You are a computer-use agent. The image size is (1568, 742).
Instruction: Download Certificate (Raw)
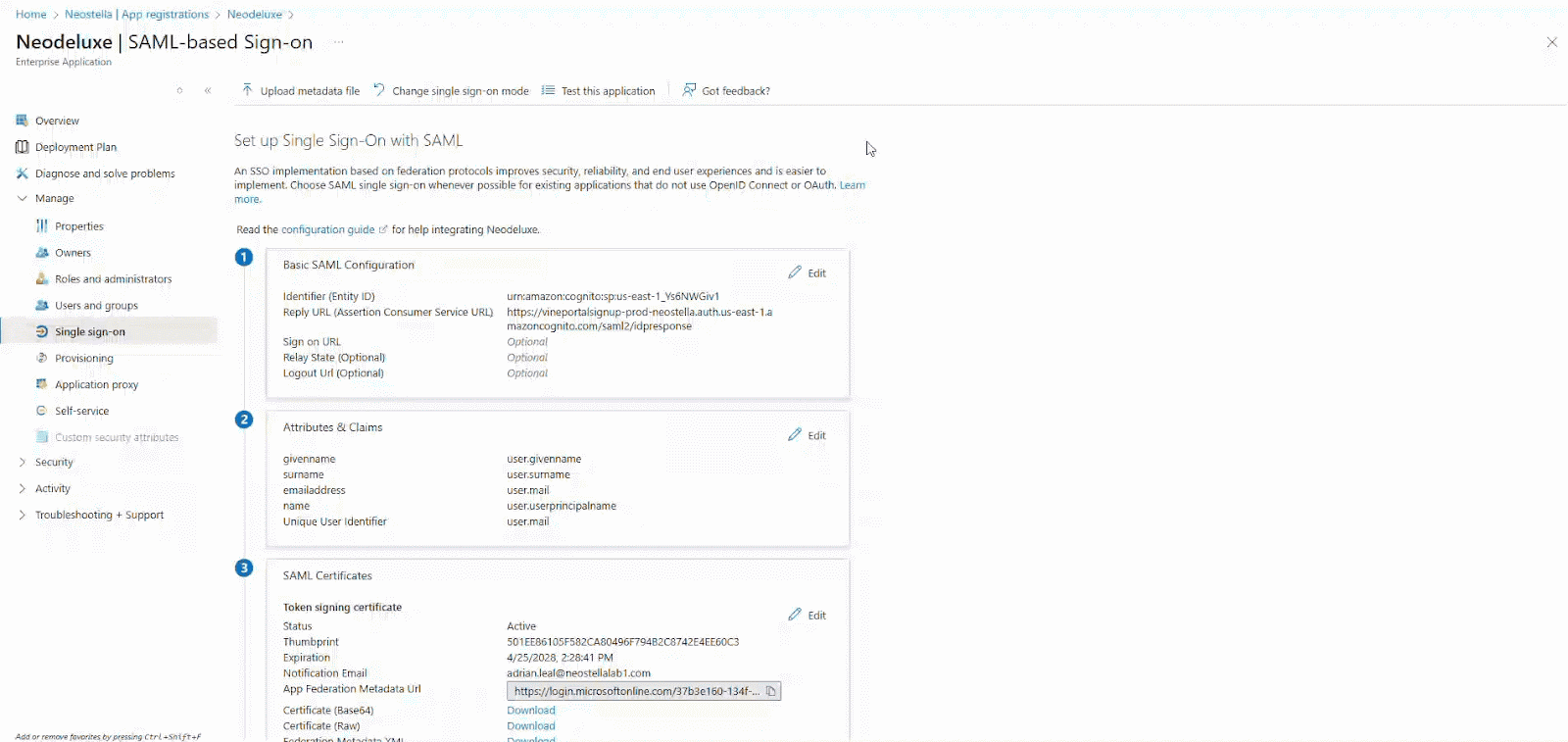[x=531, y=726]
